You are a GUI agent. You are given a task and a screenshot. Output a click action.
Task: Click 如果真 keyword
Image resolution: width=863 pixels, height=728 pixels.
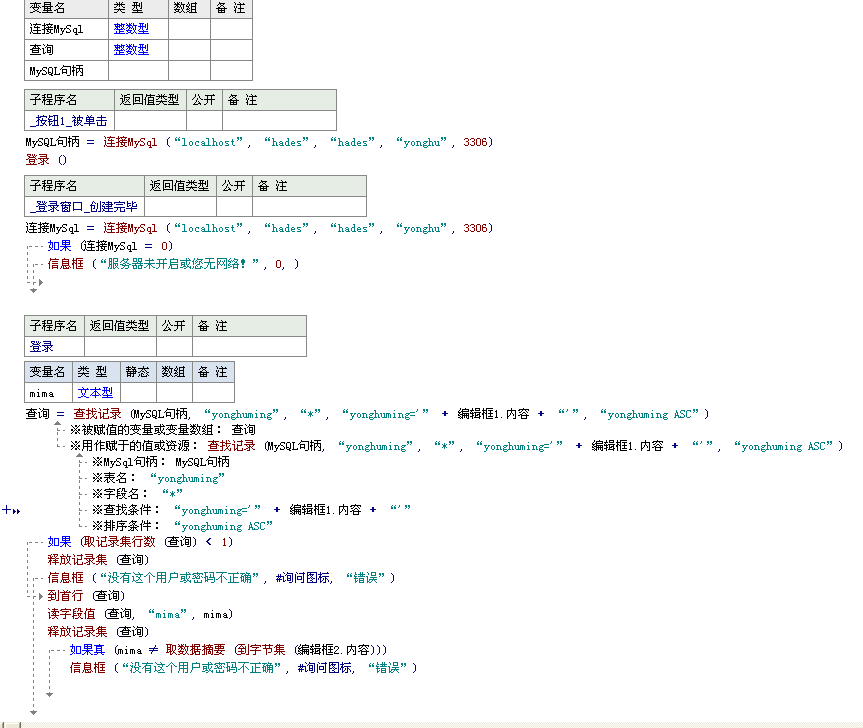[x=87, y=649]
